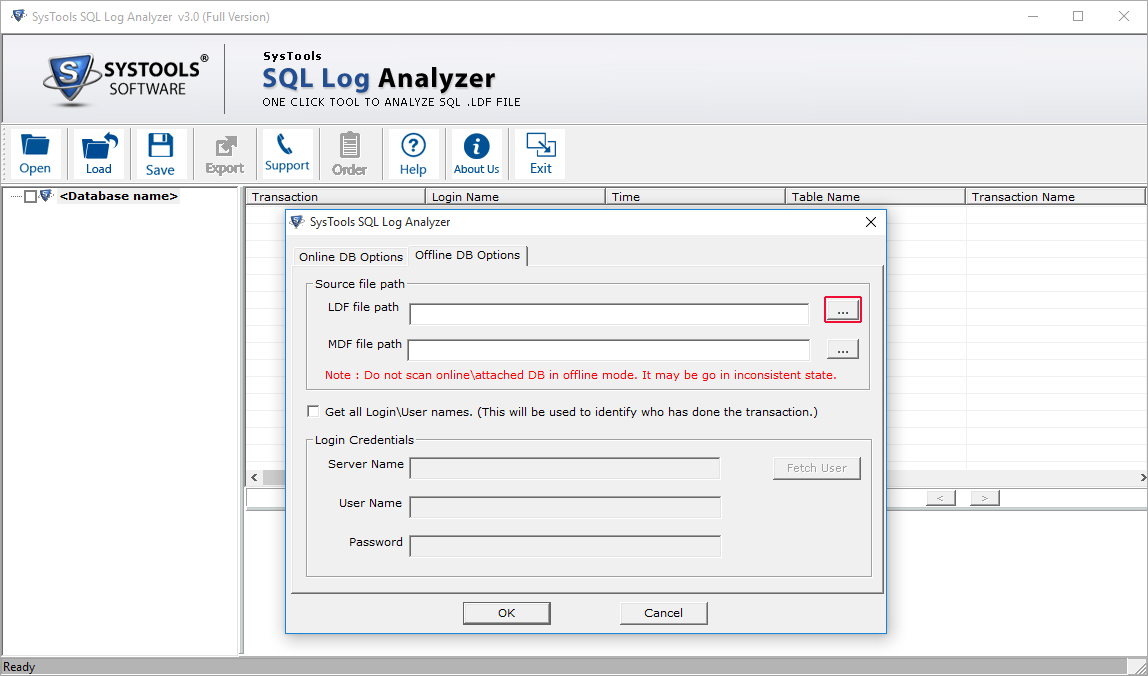
Task: Click the SysTools Software logo in the header
Action: pyautogui.click(x=124, y=79)
